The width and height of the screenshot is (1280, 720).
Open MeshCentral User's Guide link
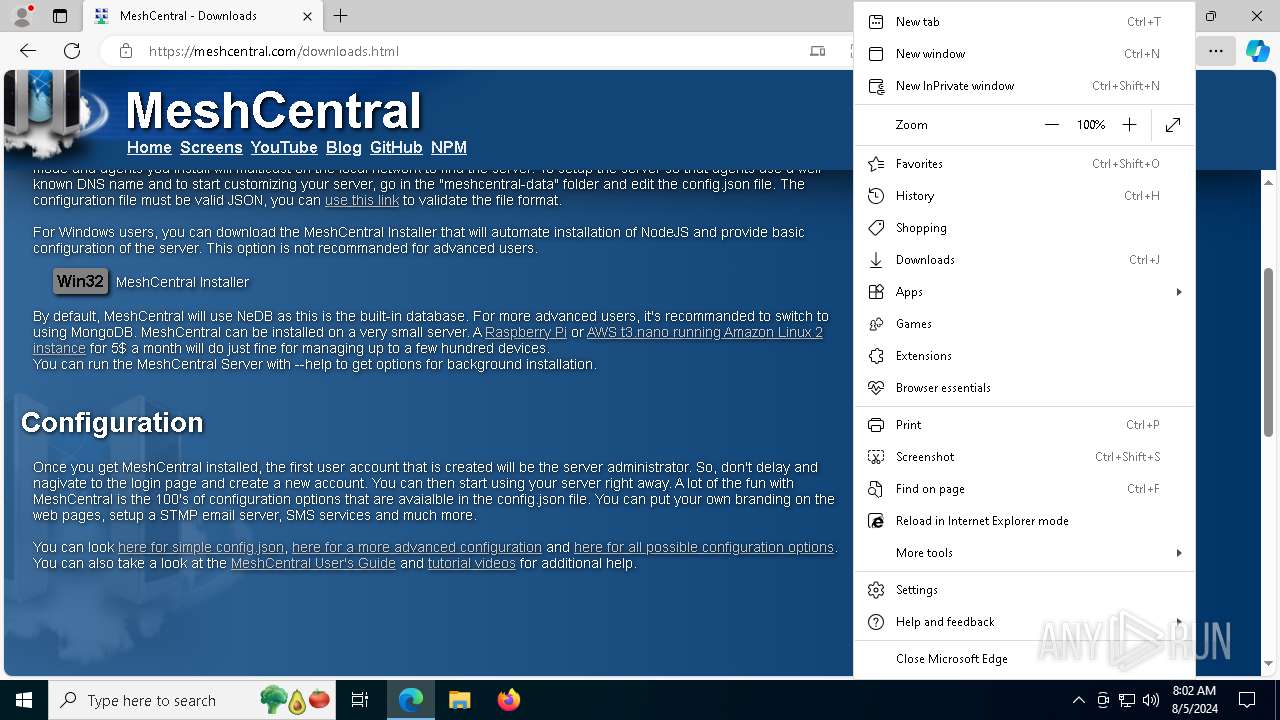pos(313,563)
